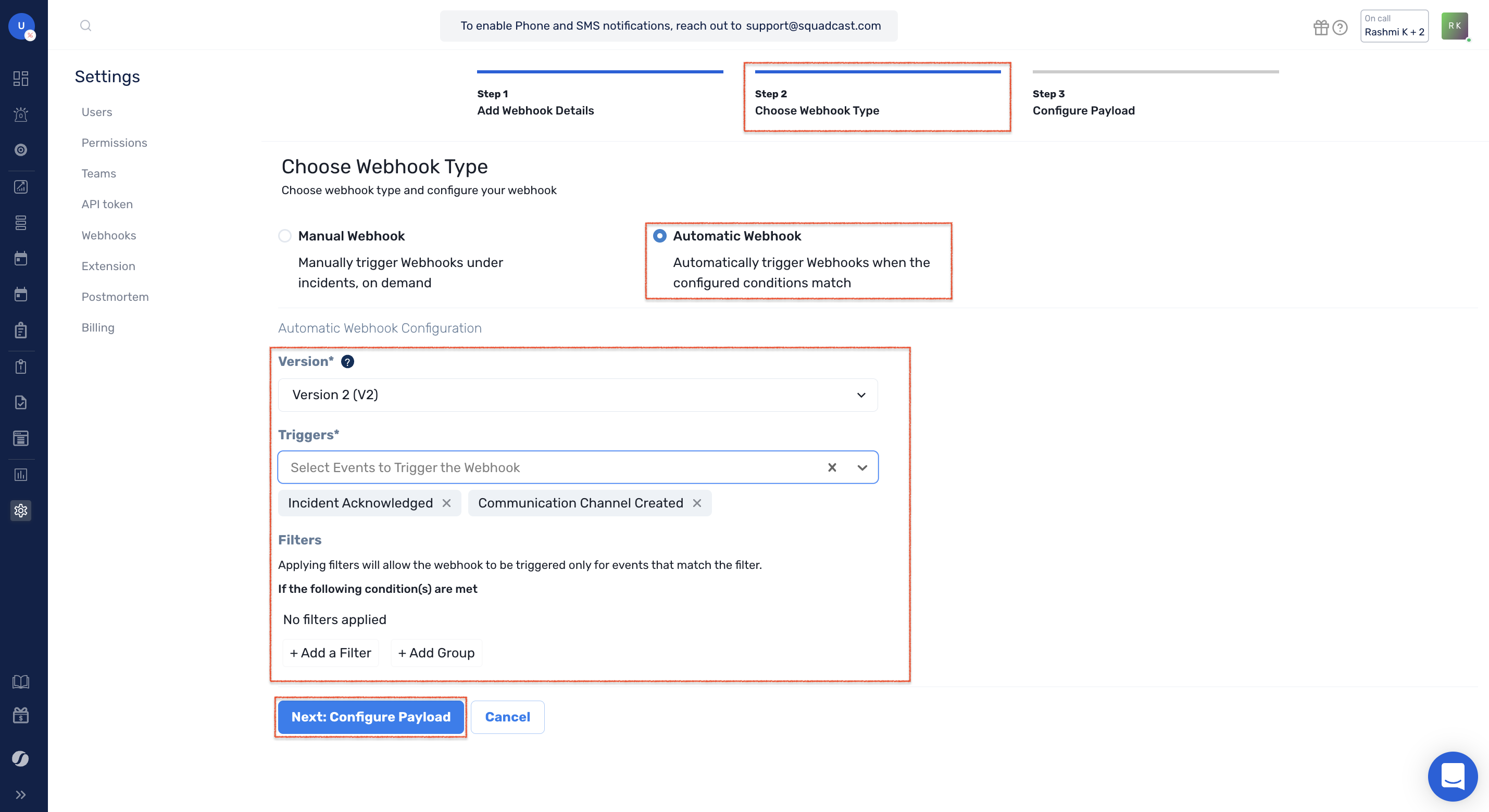Image resolution: width=1489 pixels, height=812 pixels.
Task: Click the gift referral icon near top right
Action: [x=1321, y=27]
